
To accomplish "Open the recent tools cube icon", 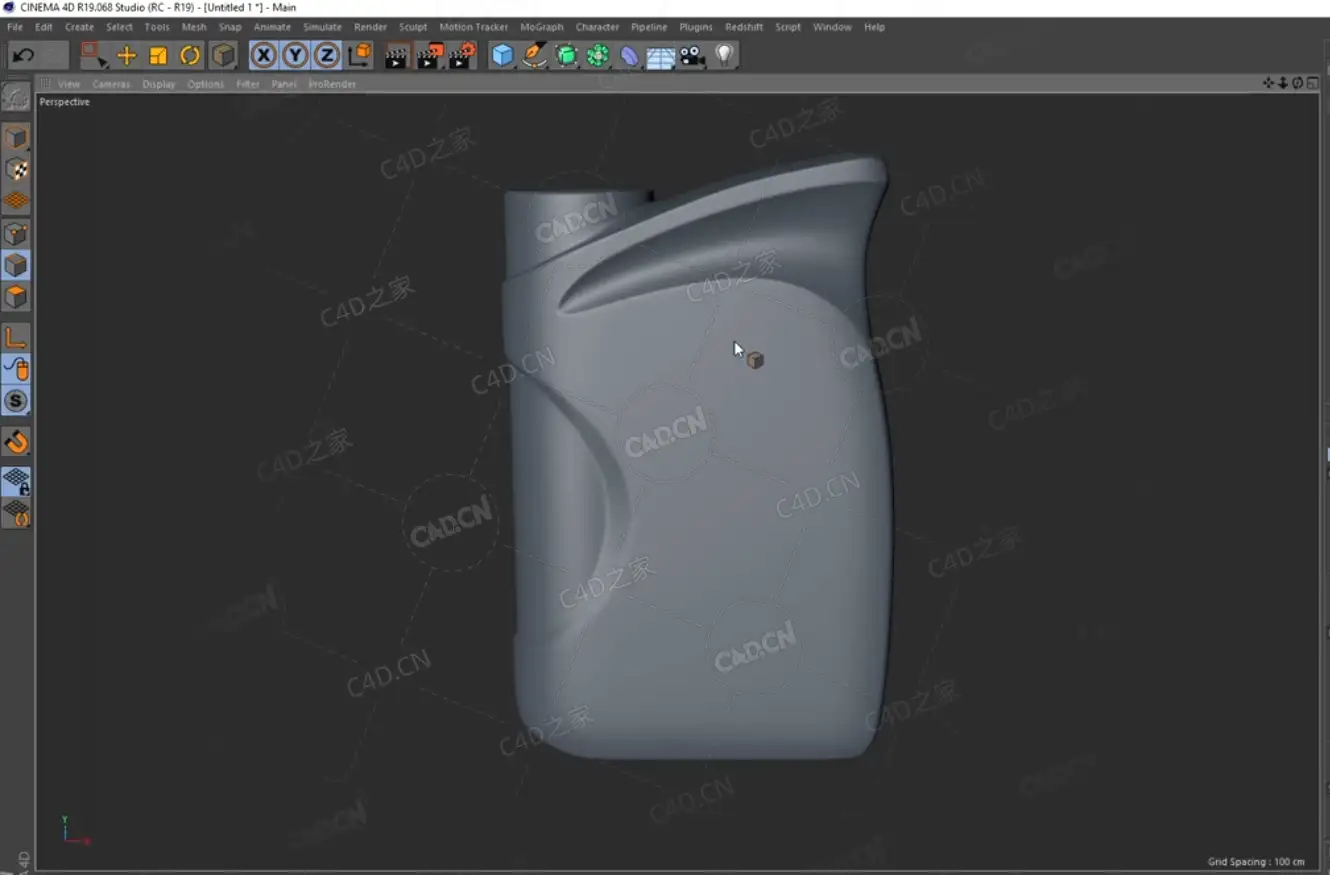I will pos(223,55).
